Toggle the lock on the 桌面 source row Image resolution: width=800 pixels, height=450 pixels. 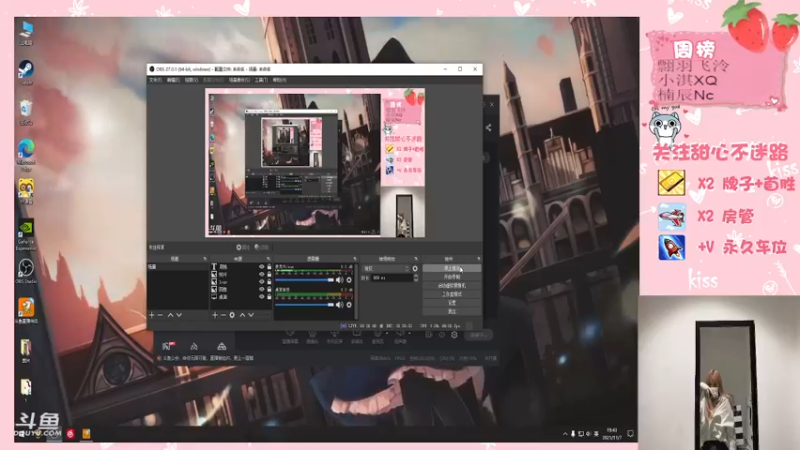click(269, 296)
